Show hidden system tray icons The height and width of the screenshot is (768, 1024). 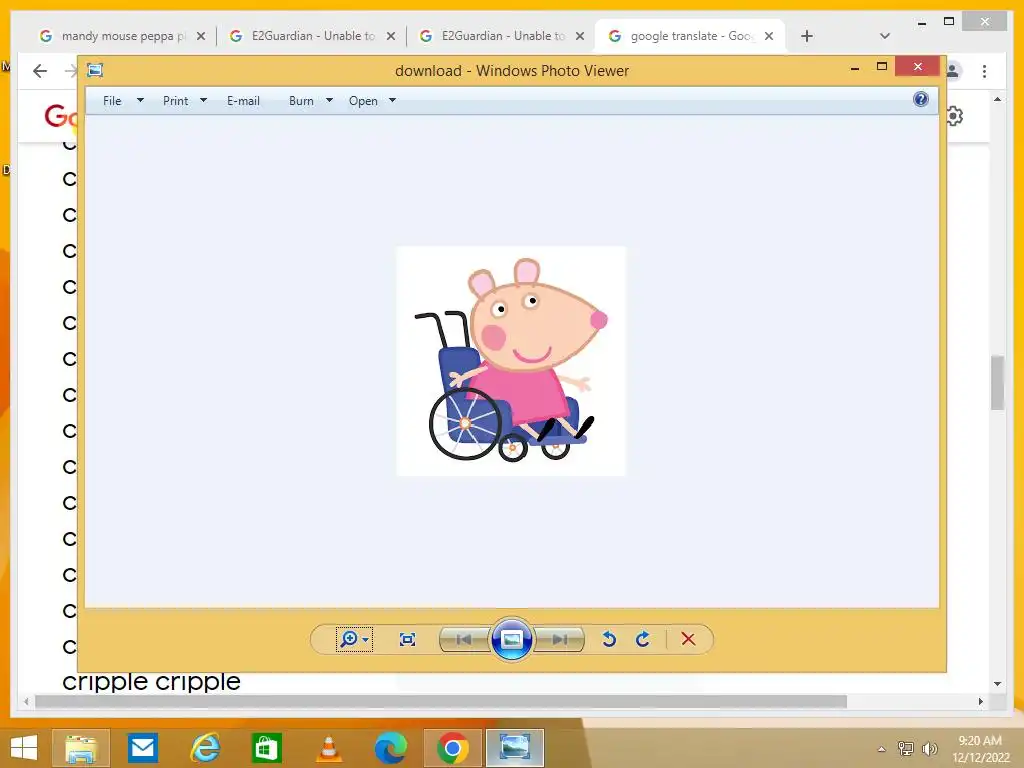pos(882,748)
